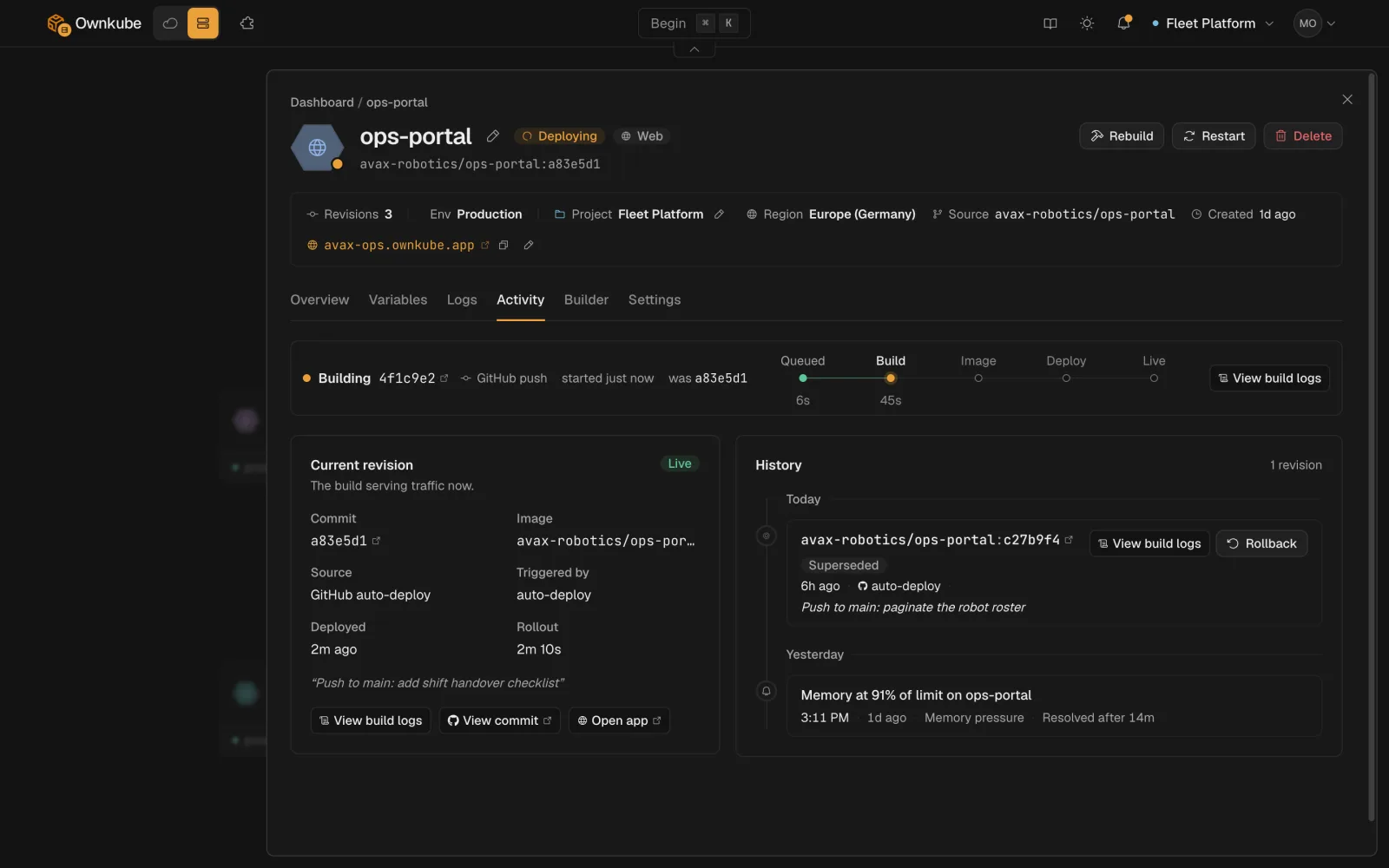Click the Ownkube logo
The width and height of the screenshot is (1389, 868).
click(94, 23)
